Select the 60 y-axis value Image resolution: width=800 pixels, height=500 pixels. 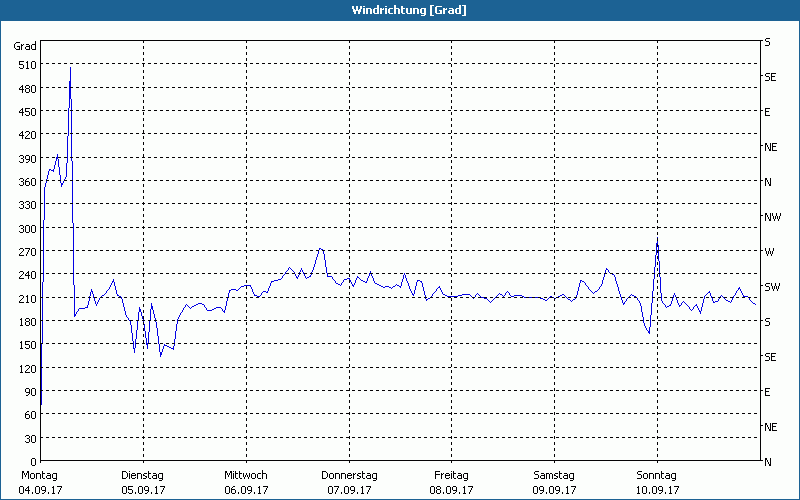[x=31, y=415]
